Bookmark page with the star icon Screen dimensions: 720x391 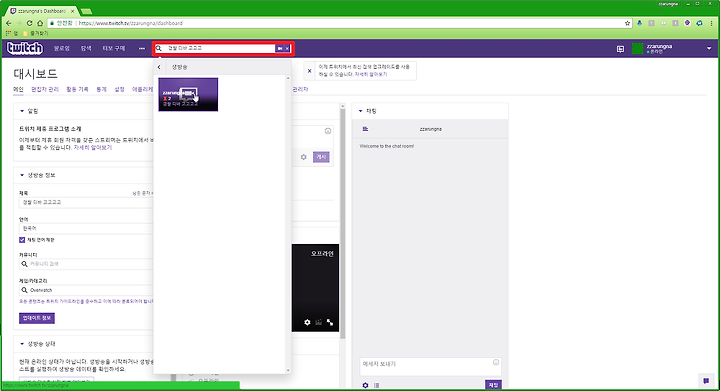tap(627, 23)
